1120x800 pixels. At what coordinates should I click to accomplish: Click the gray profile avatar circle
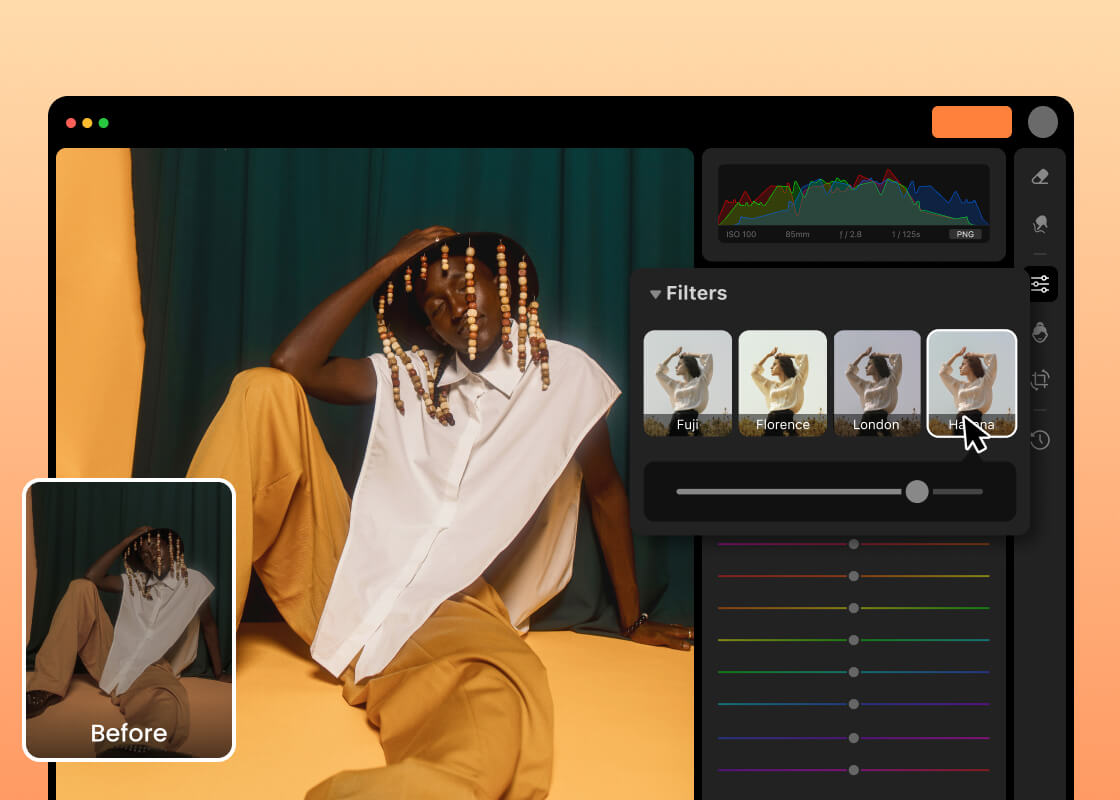pyautogui.click(x=1043, y=122)
